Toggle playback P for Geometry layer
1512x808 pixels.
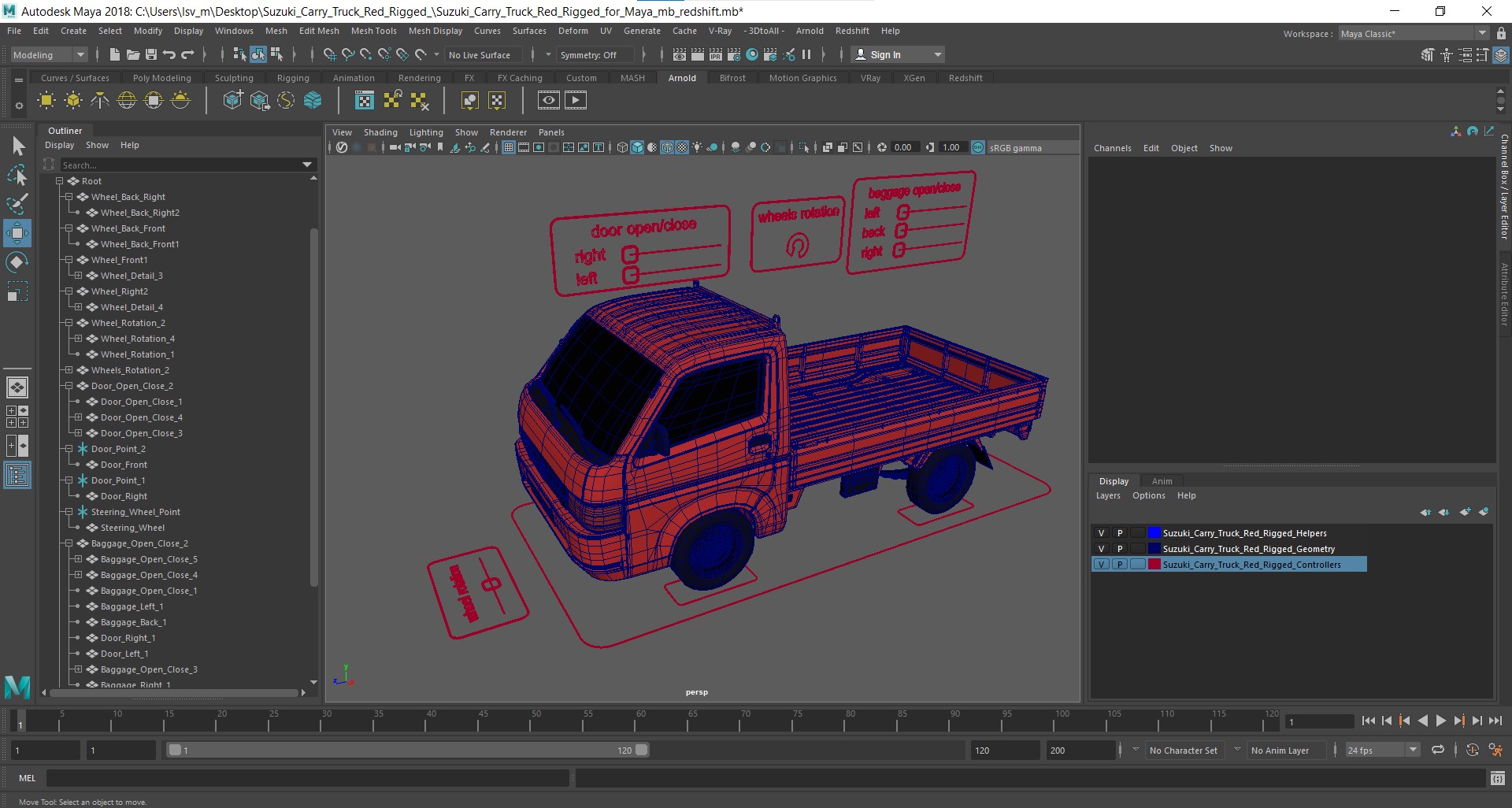pos(1119,549)
